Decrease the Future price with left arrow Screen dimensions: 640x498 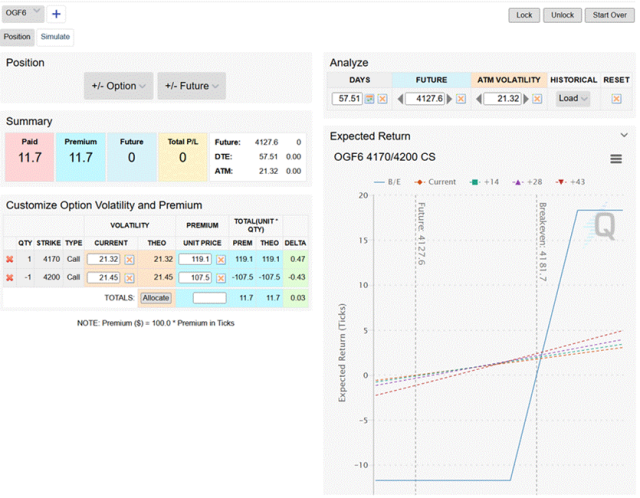[399, 99]
